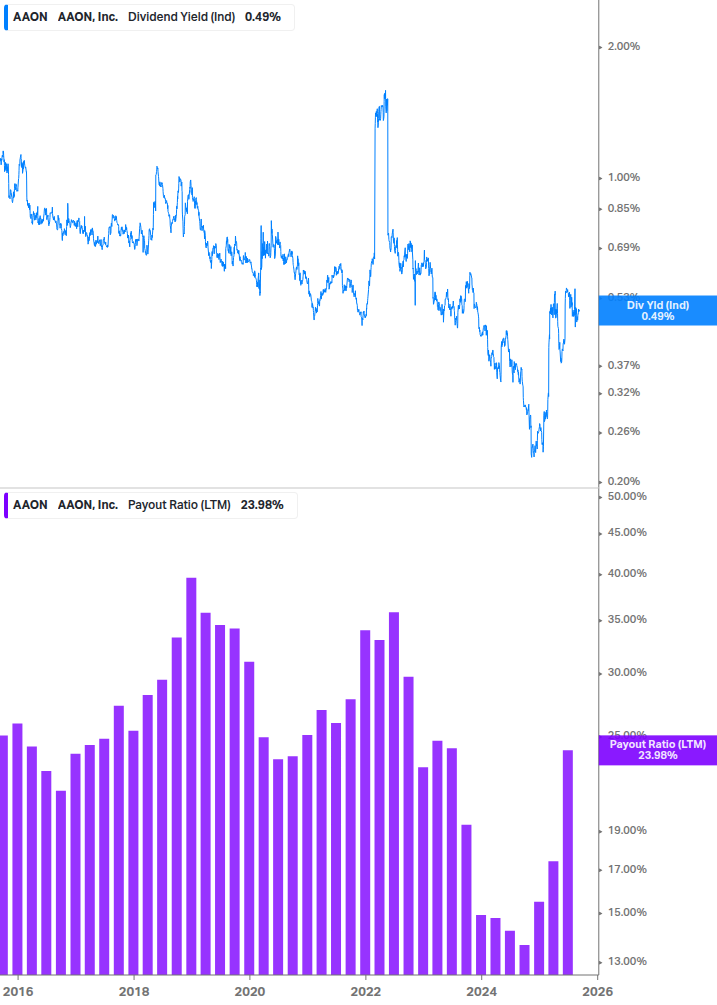Click the blue Dividend Yield legend color swatch
The height and width of the screenshot is (1005, 717).
tap(6, 17)
